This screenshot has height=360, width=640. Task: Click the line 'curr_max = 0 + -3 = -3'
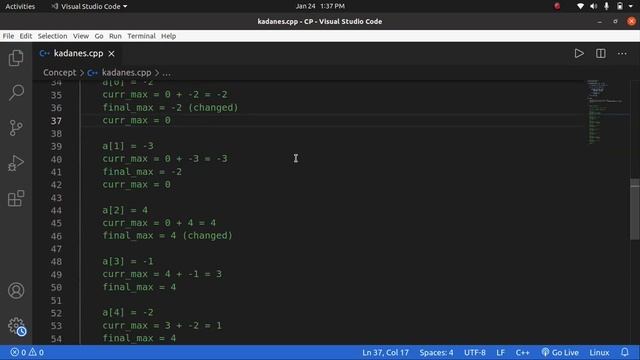(x=165, y=158)
